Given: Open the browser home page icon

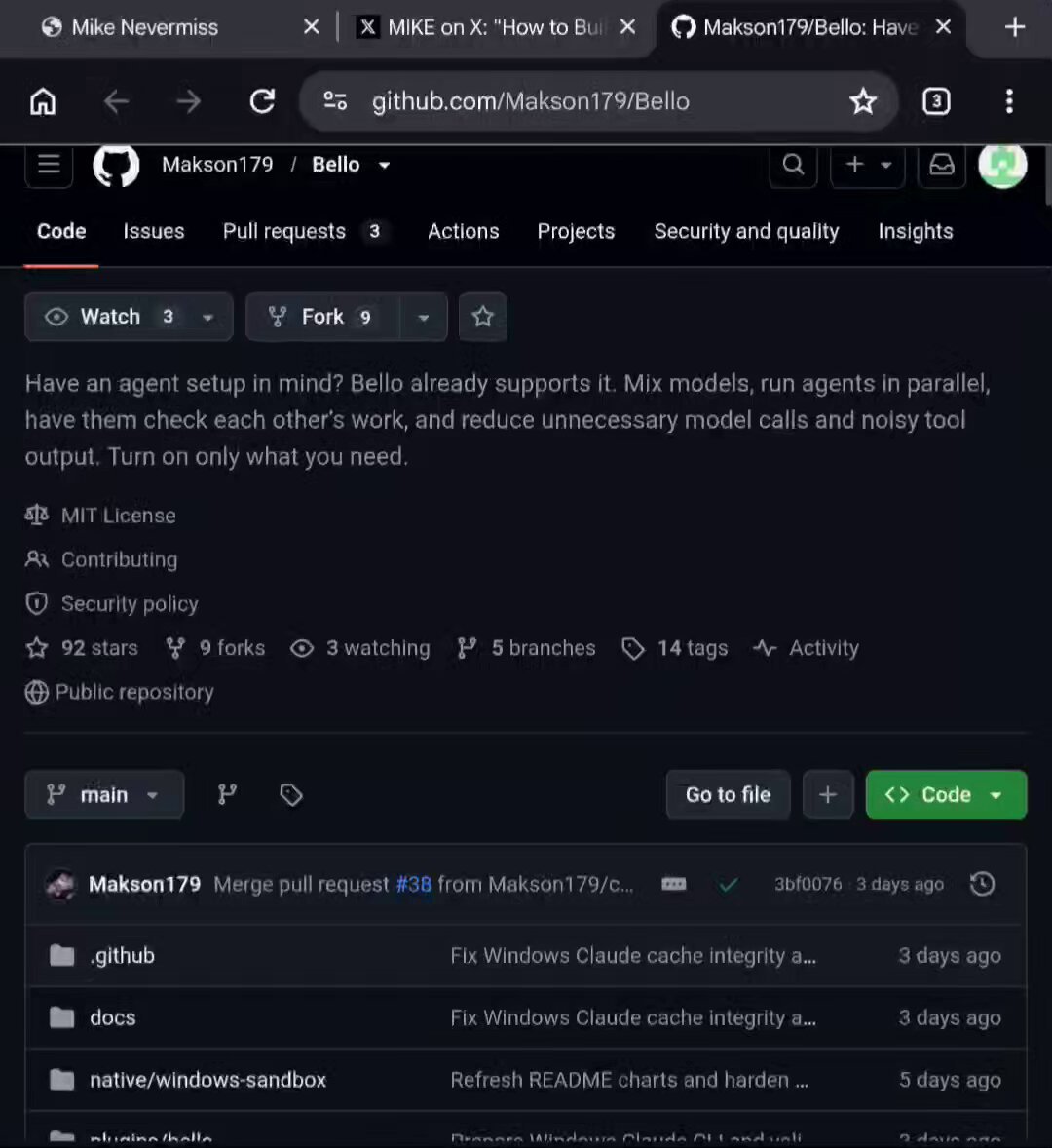Looking at the screenshot, I should (x=43, y=101).
